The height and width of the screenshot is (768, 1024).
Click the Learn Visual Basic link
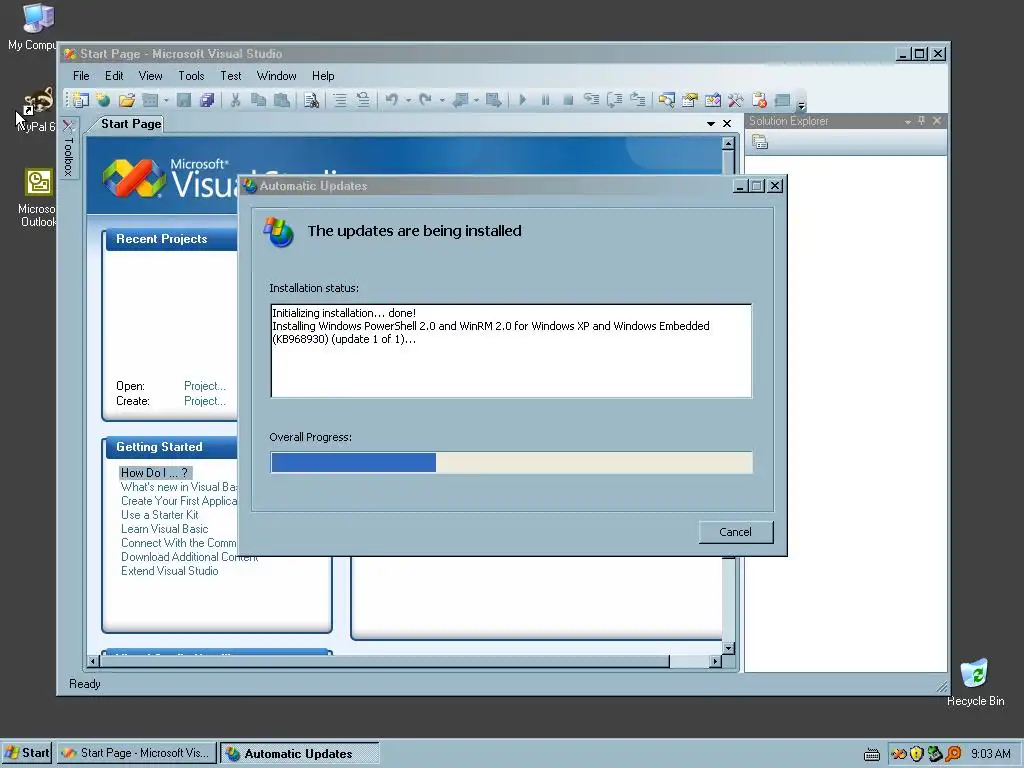tap(165, 529)
